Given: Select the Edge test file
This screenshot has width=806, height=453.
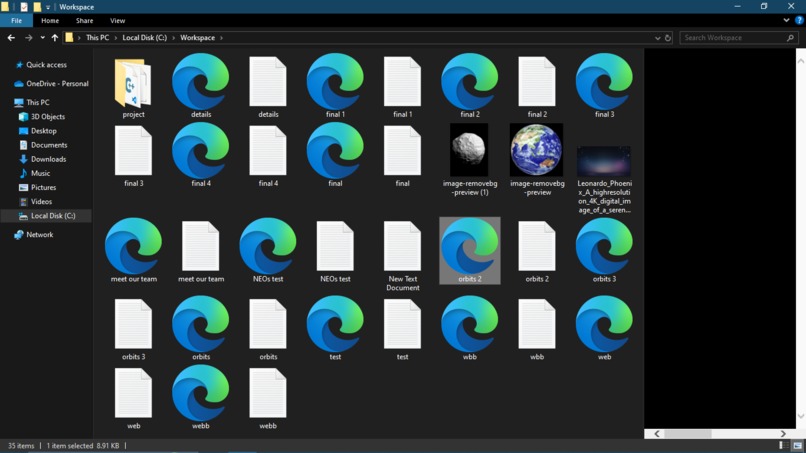Looking at the screenshot, I should (335, 324).
